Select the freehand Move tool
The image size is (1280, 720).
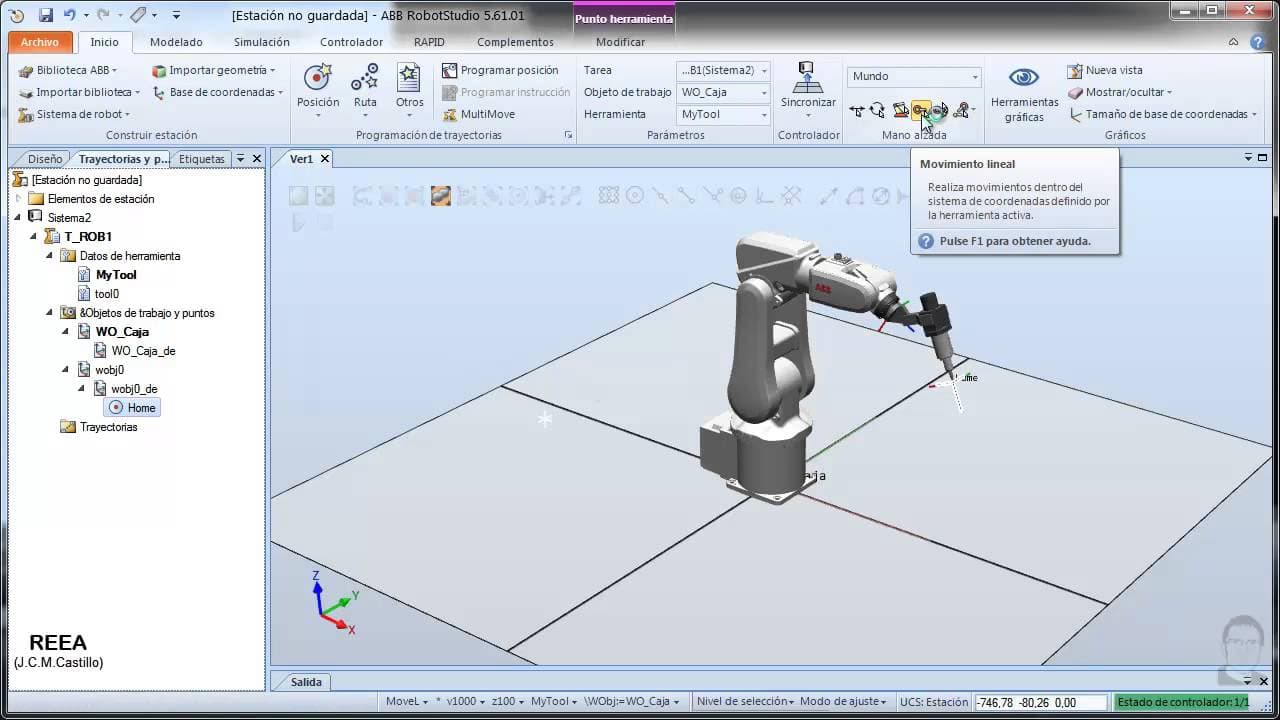pyautogui.click(x=857, y=110)
